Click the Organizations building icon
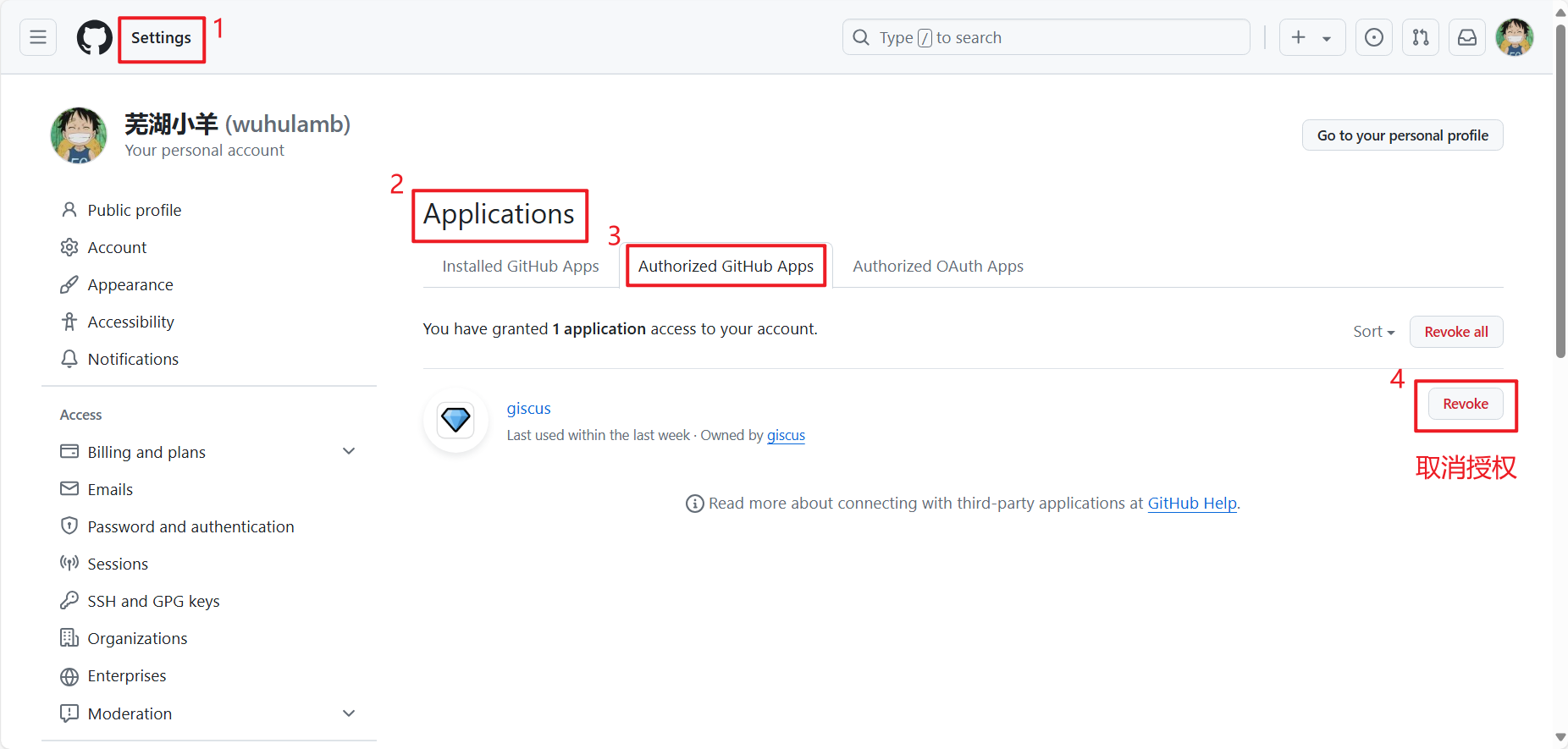 pyautogui.click(x=69, y=638)
